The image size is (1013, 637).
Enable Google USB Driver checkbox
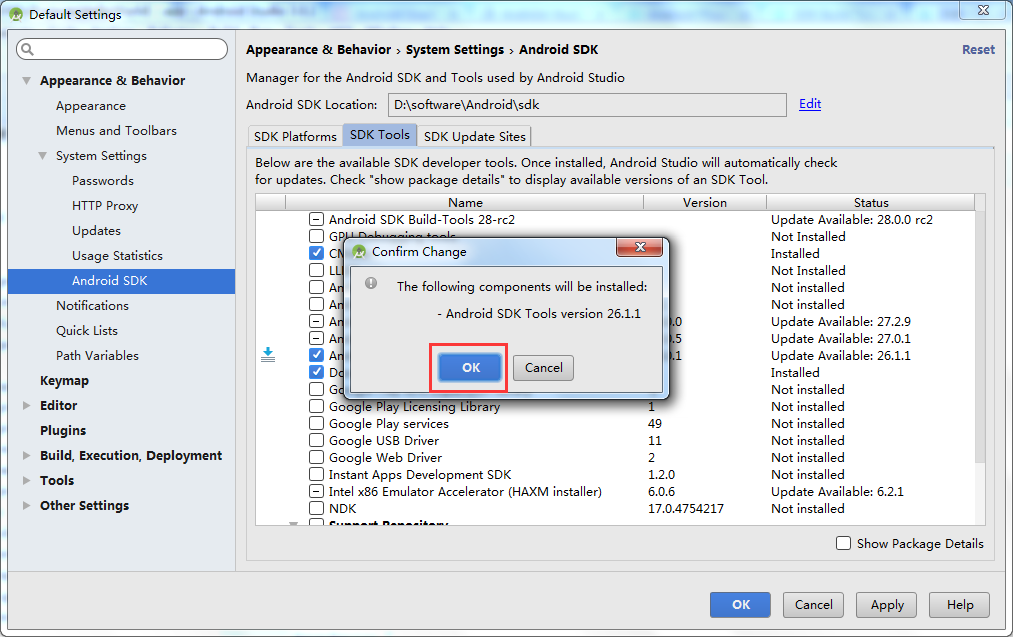tap(317, 440)
